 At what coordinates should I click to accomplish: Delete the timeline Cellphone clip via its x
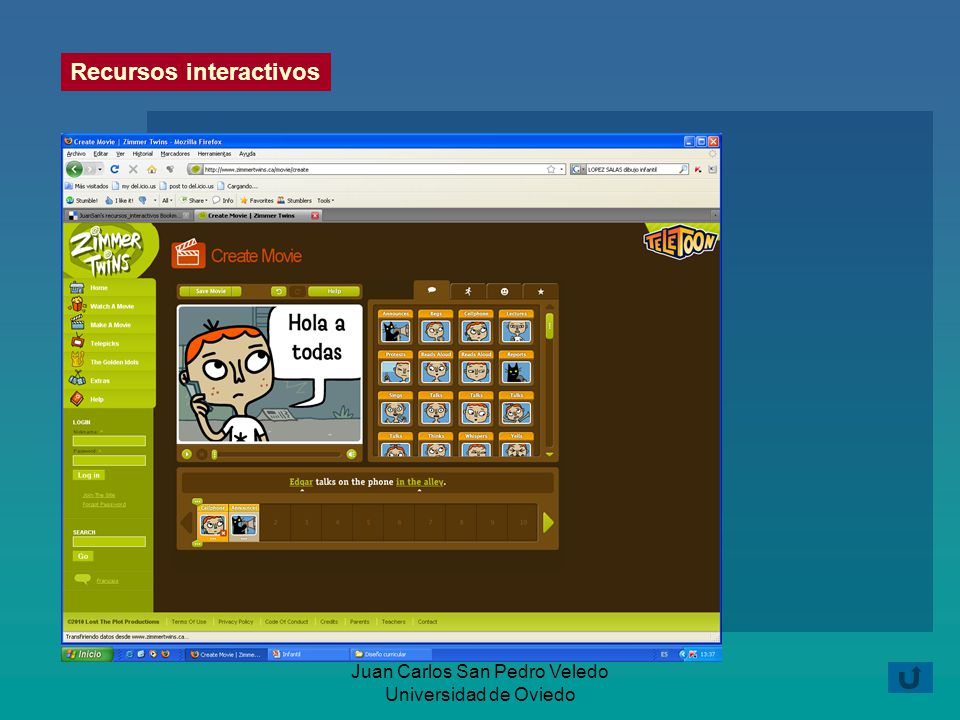click(223, 533)
